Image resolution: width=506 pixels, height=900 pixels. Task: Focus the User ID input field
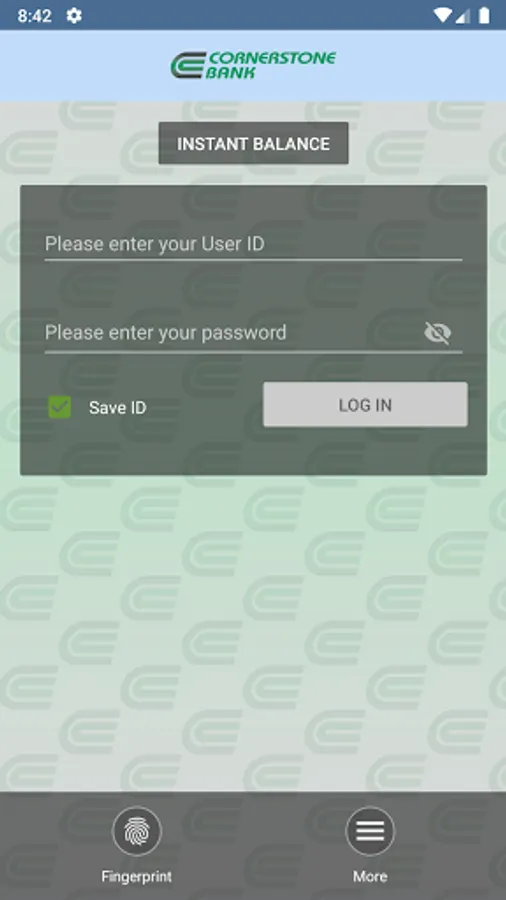pyautogui.click(x=253, y=244)
